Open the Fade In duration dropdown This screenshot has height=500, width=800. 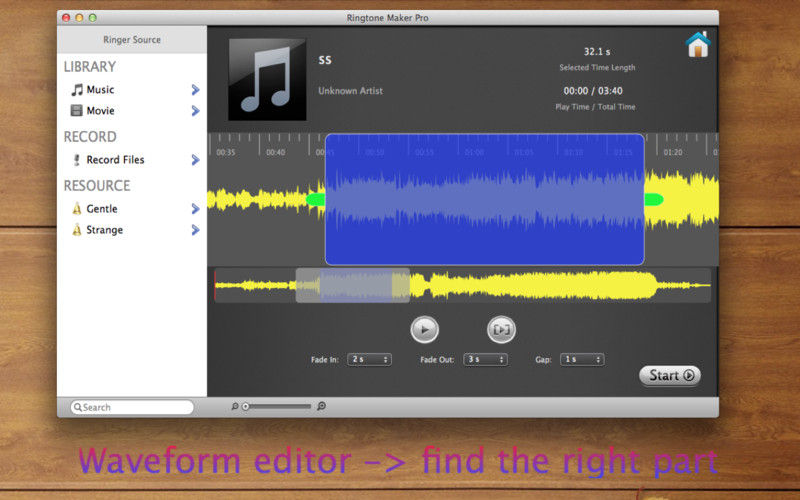click(369, 360)
